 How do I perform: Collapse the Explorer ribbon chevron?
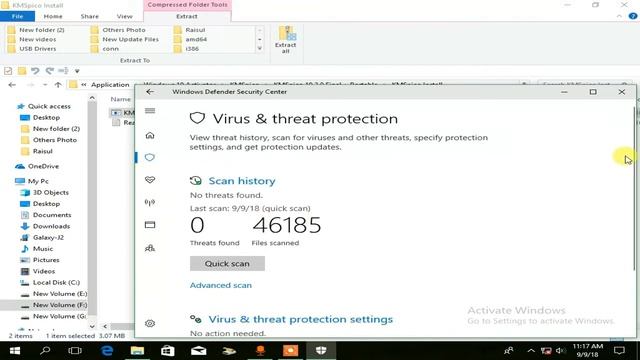click(x=619, y=16)
